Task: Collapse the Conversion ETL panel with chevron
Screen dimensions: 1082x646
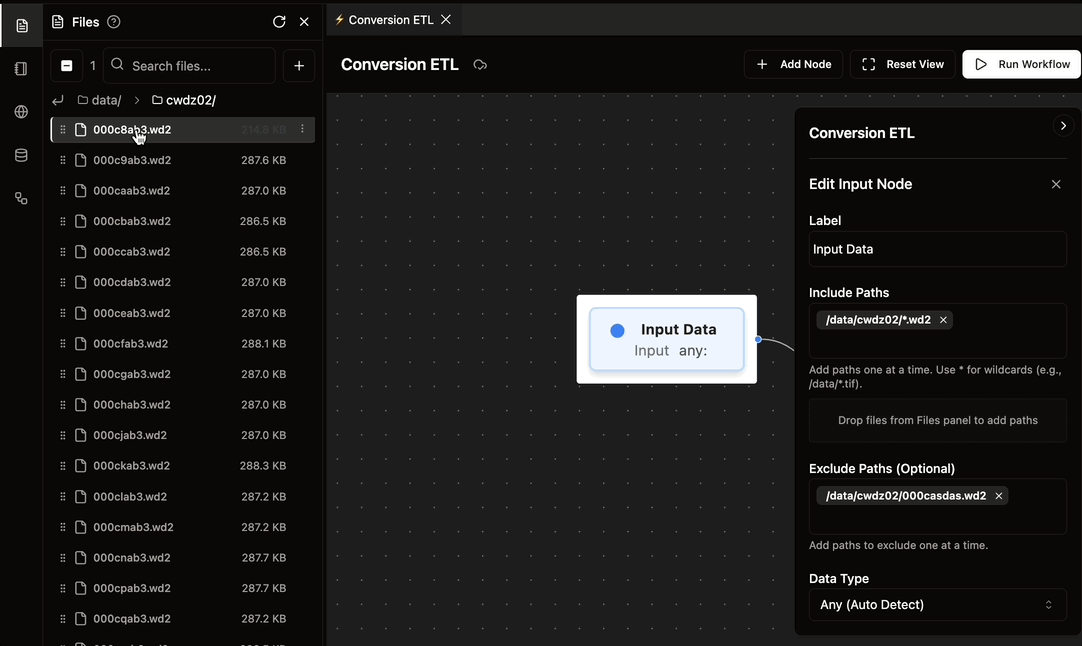Action: 1064,125
